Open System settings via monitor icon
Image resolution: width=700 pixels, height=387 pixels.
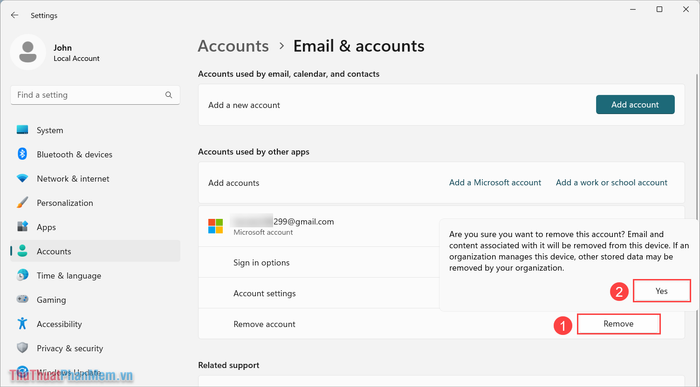coord(22,130)
